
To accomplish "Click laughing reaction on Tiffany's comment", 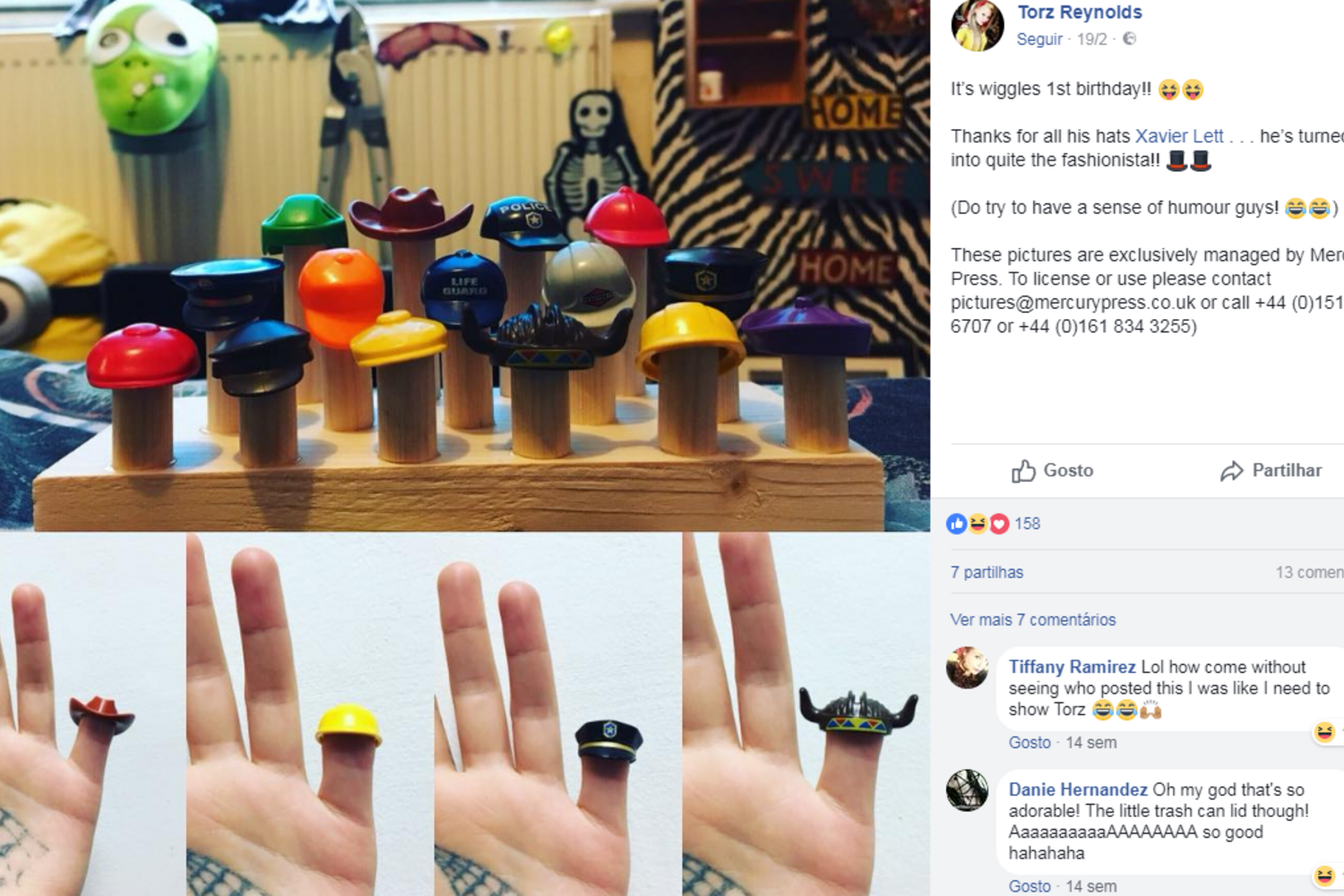I will [x=1325, y=732].
